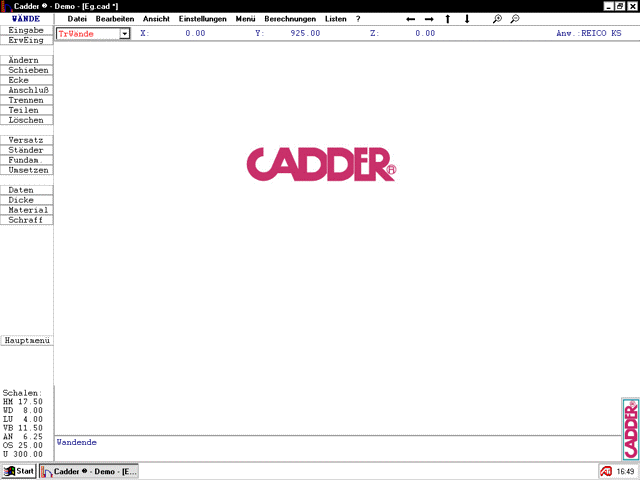The height and width of the screenshot is (480, 640).
Task: Click the Z coordinate value 0.00
Action: (425, 33)
